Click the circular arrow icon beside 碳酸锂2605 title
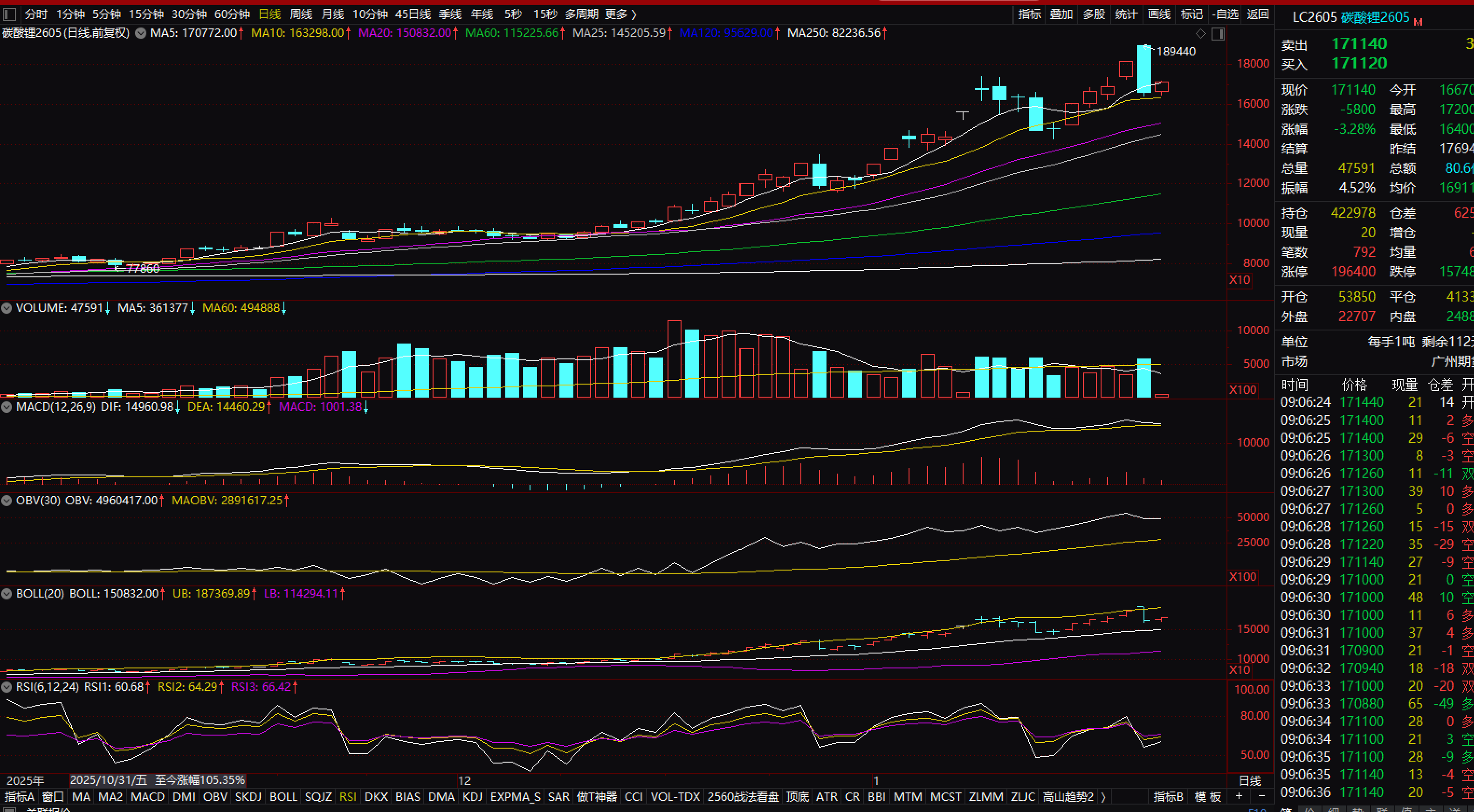The image size is (1474, 812). click(x=141, y=33)
